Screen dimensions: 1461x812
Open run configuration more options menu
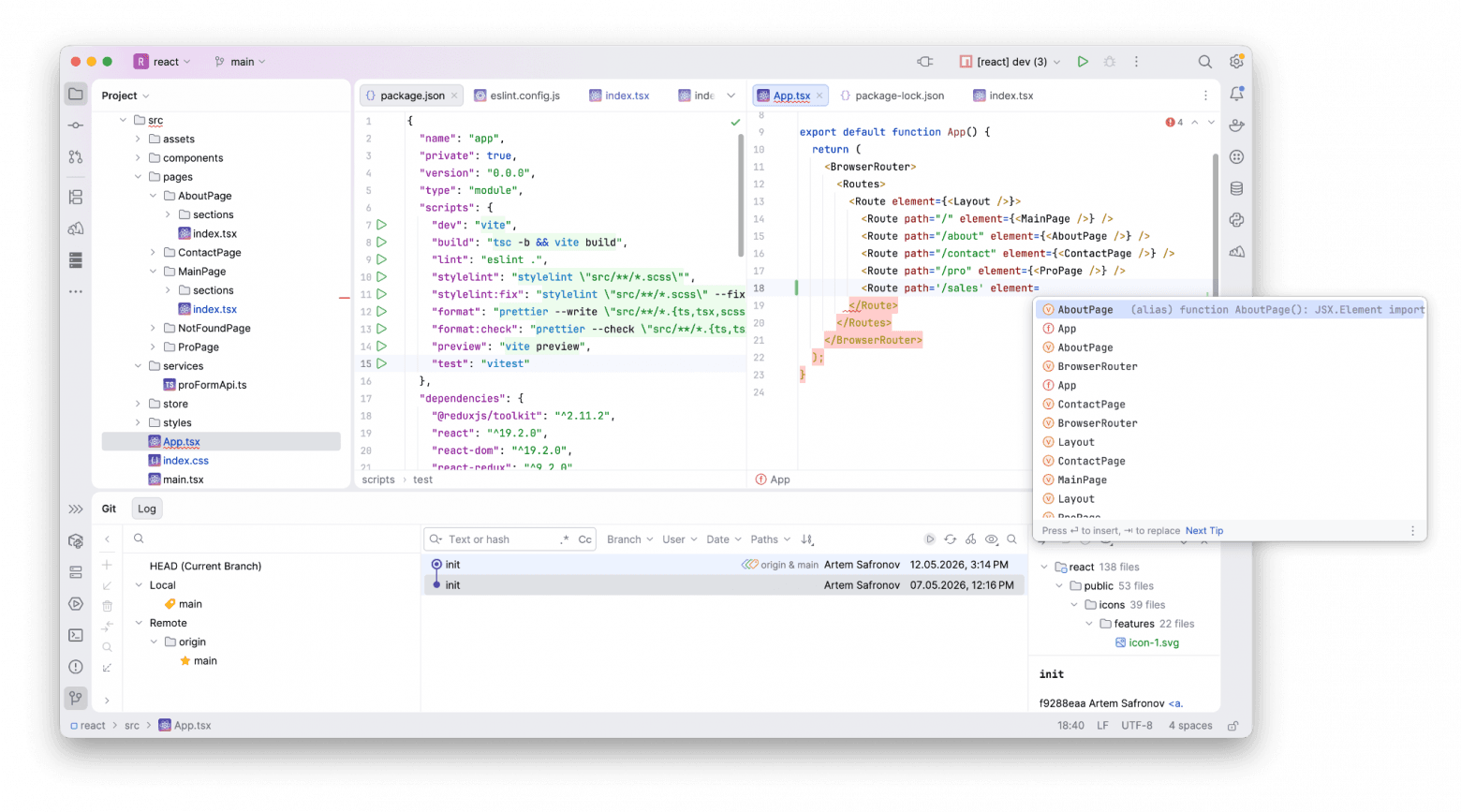pos(1137,62)
